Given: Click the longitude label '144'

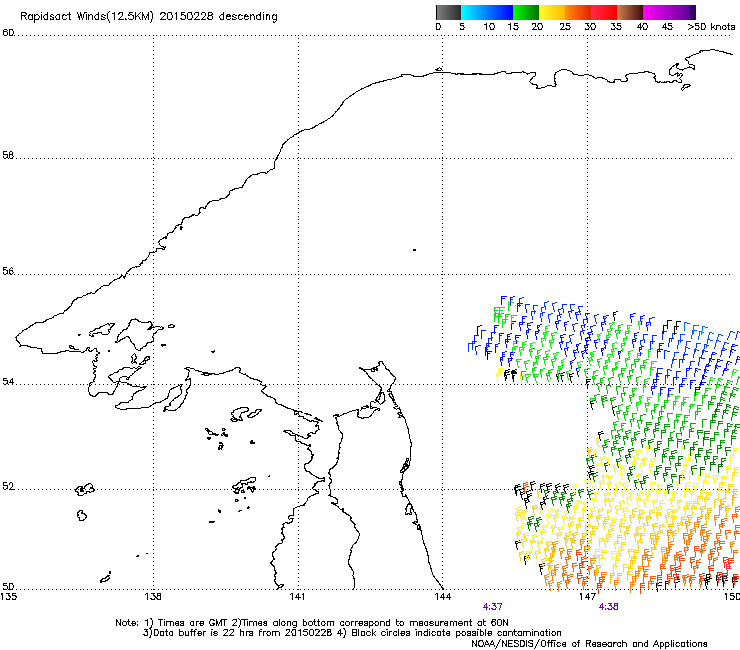Looking at the screenshot, I should (x=442, y=596).
